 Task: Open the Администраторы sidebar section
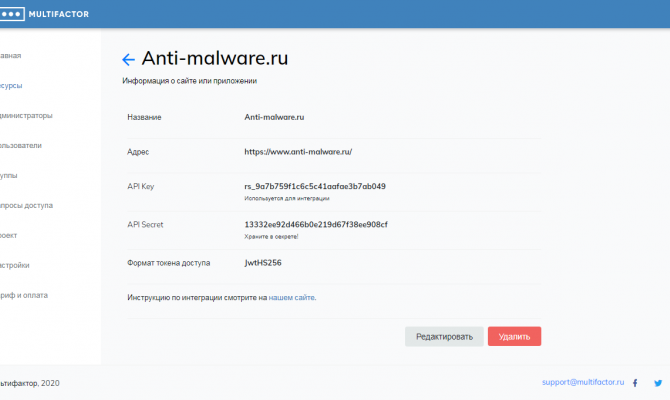[26, 115]
